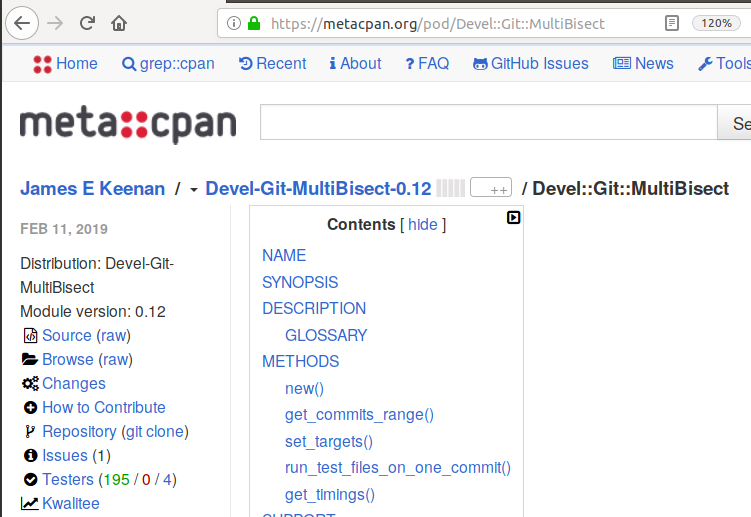The height and width of the screenshot is (517, 751).
Task: Reload the page with refresh icon
Action: pos(87,22)
